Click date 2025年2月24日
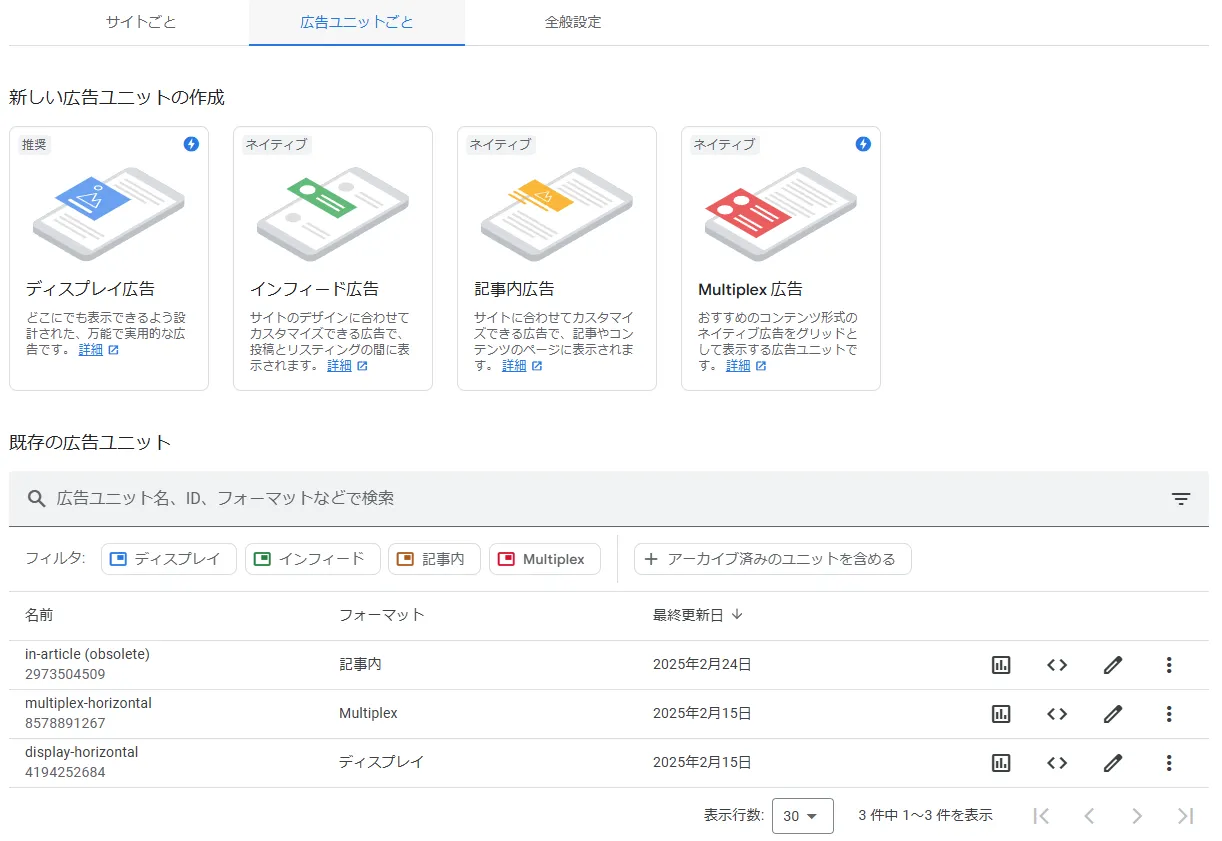This screenshot has width=1222, height=841. [x=702, y=664]
